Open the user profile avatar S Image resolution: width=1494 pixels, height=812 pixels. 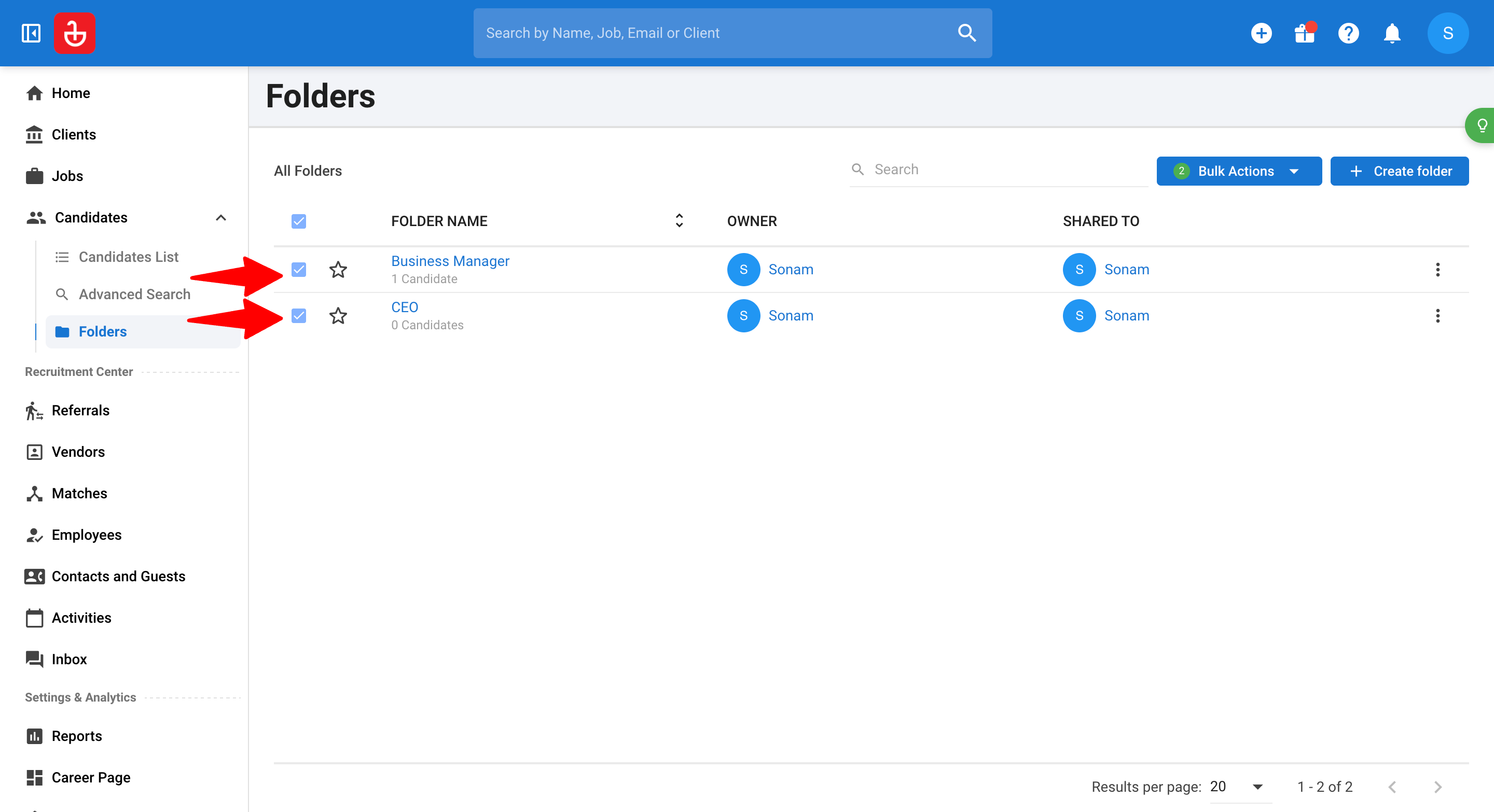click(x=1448, y=33)
